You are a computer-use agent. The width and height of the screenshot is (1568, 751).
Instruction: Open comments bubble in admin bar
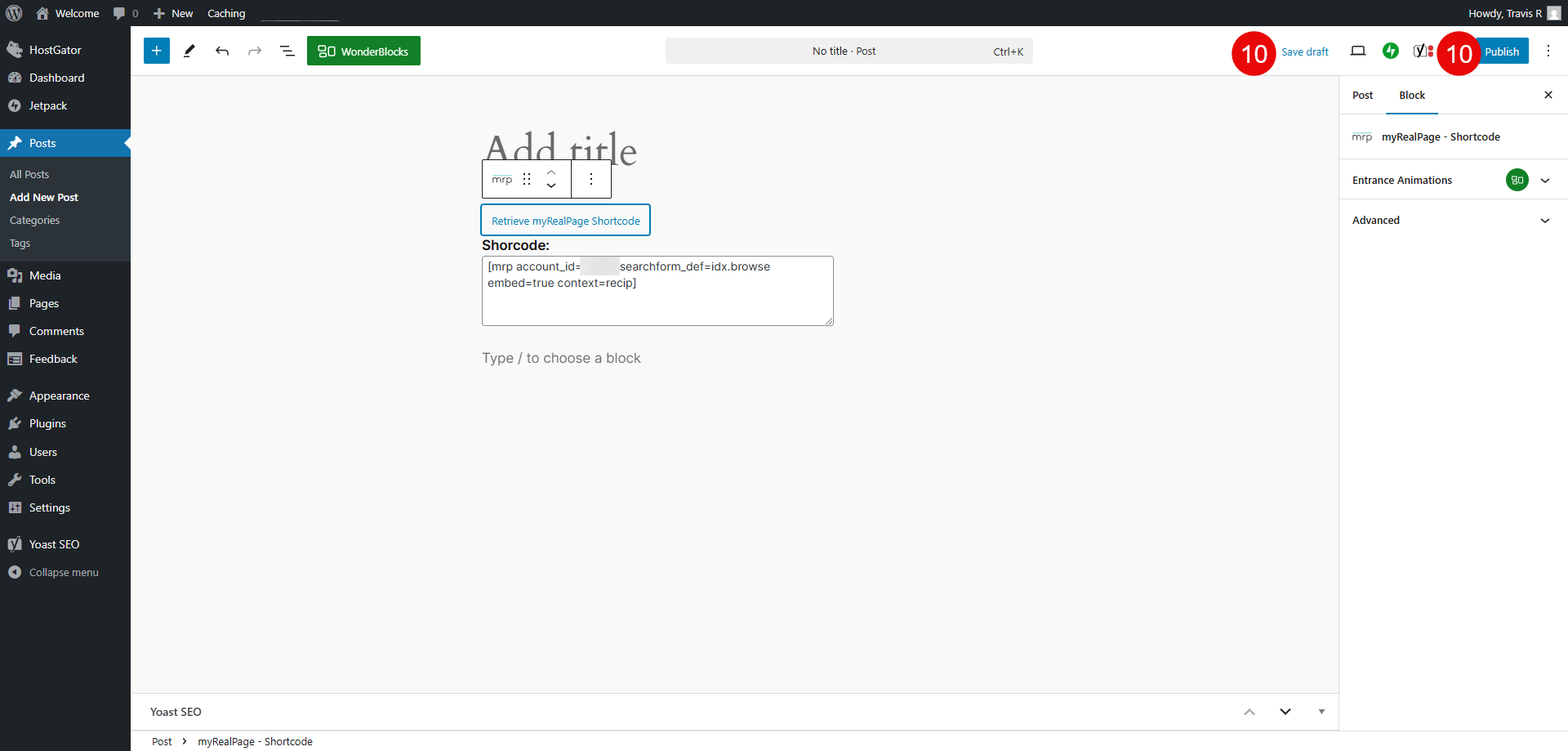click(x=126, y=13)
